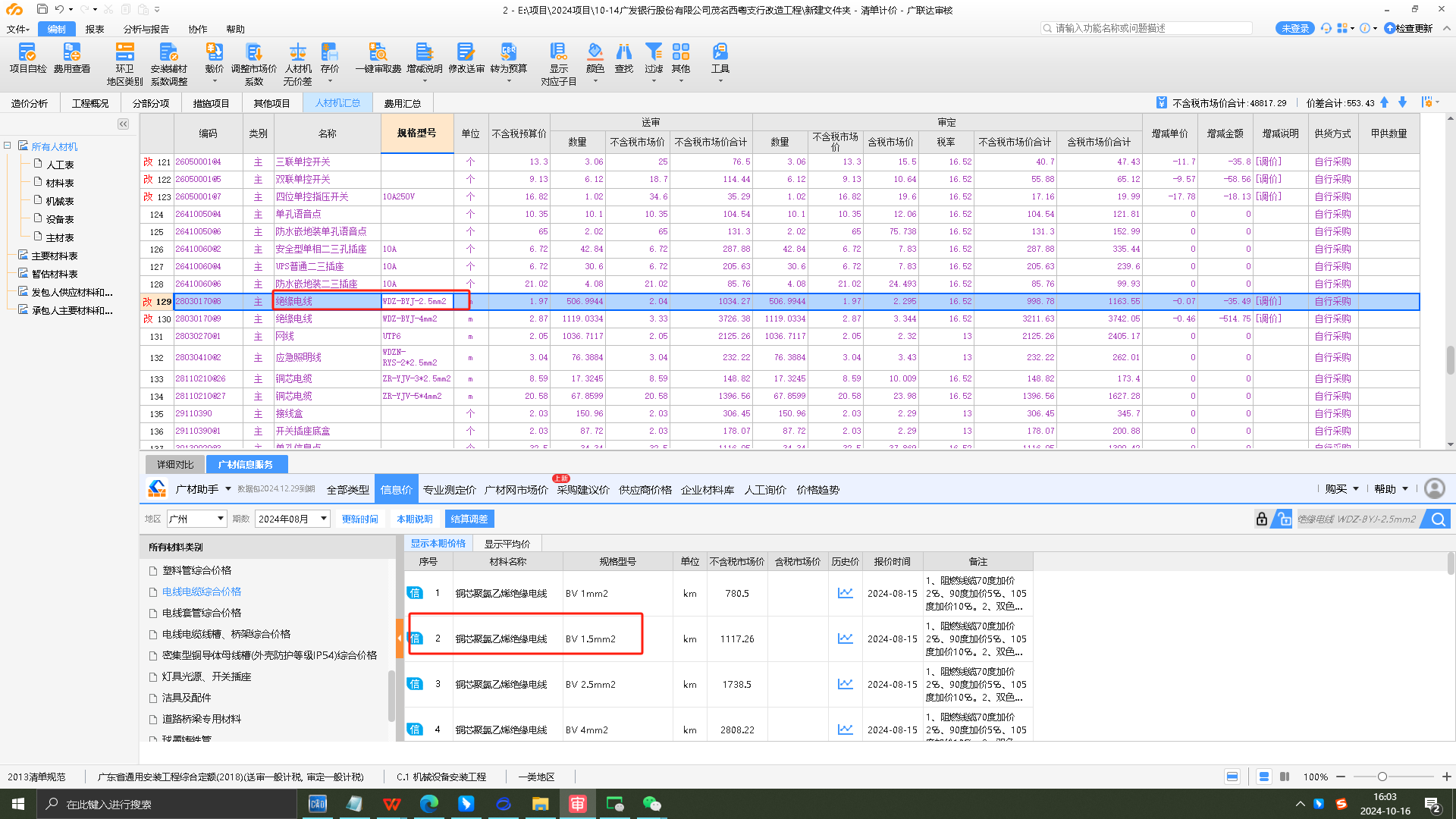Toggle 显示平均价 option
Viewport: 1456px width, 819px height.
[x=507, y=544]
